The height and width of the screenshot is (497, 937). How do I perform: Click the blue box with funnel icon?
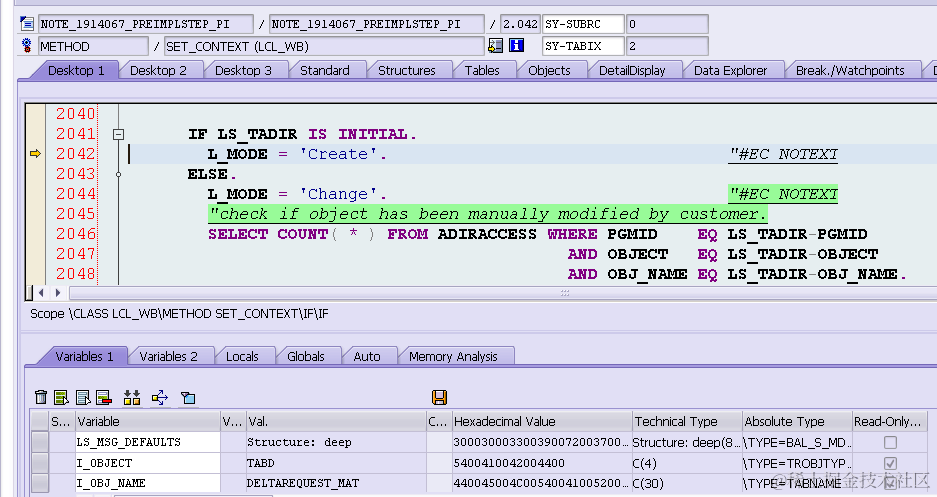(188, 397)
